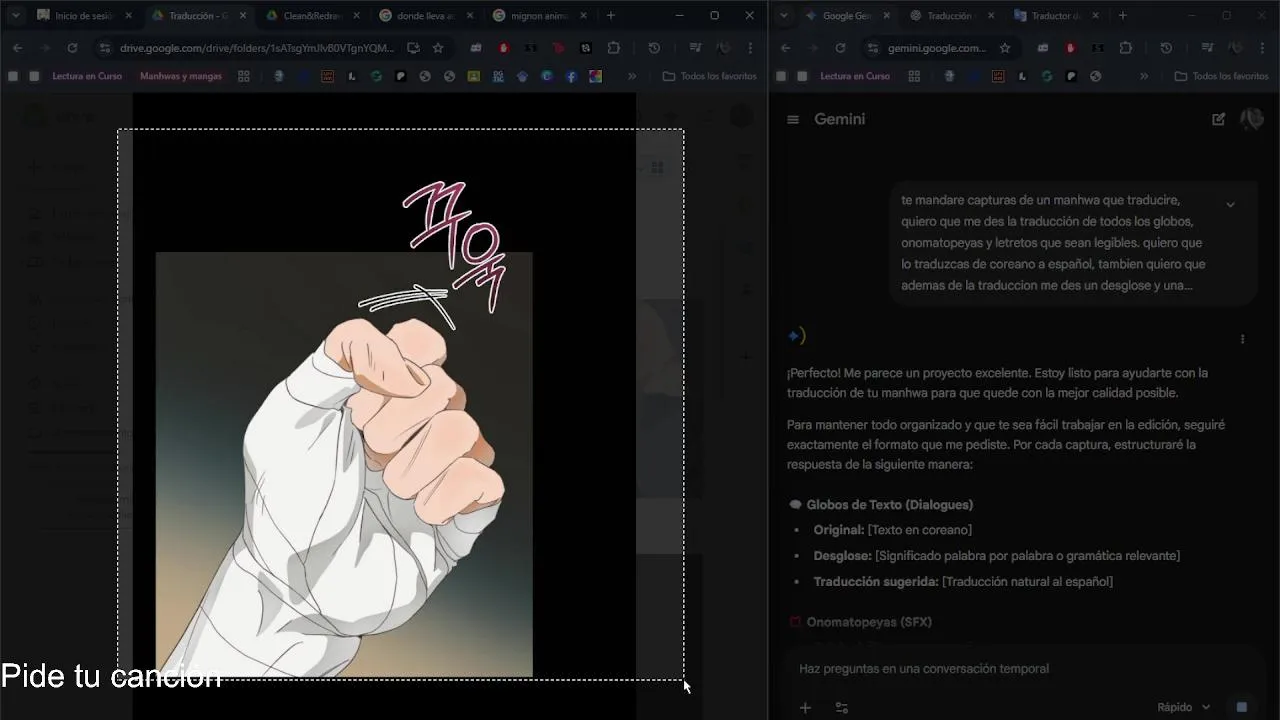
Task: Go back in the left browser window
Action: 17,48
